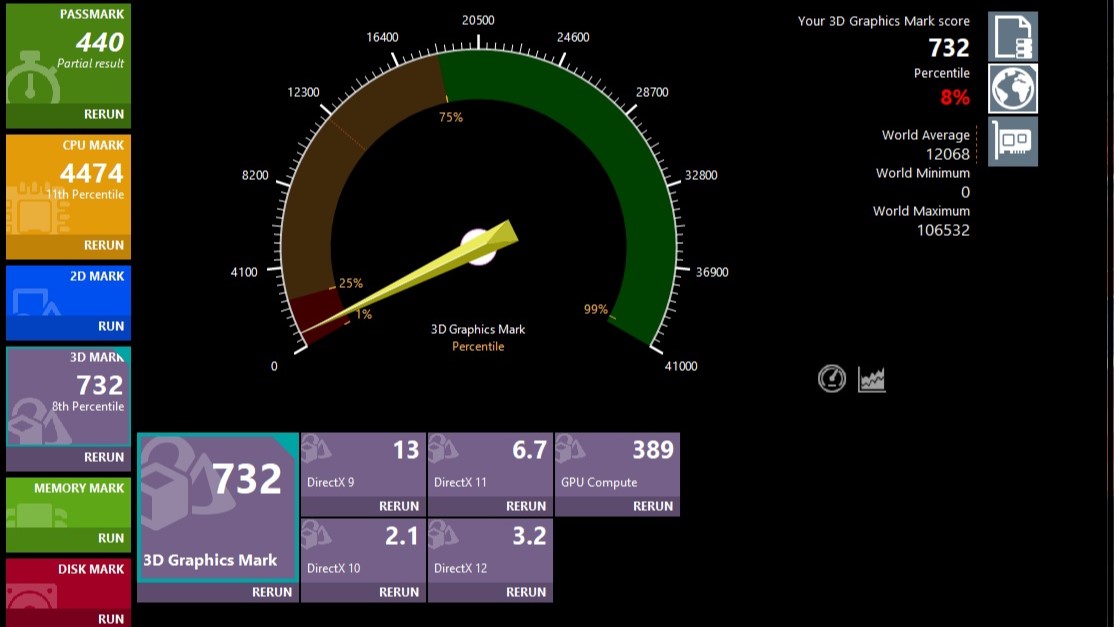
Task: Switch to the gauge dial view icon
Action: [831, 378]
